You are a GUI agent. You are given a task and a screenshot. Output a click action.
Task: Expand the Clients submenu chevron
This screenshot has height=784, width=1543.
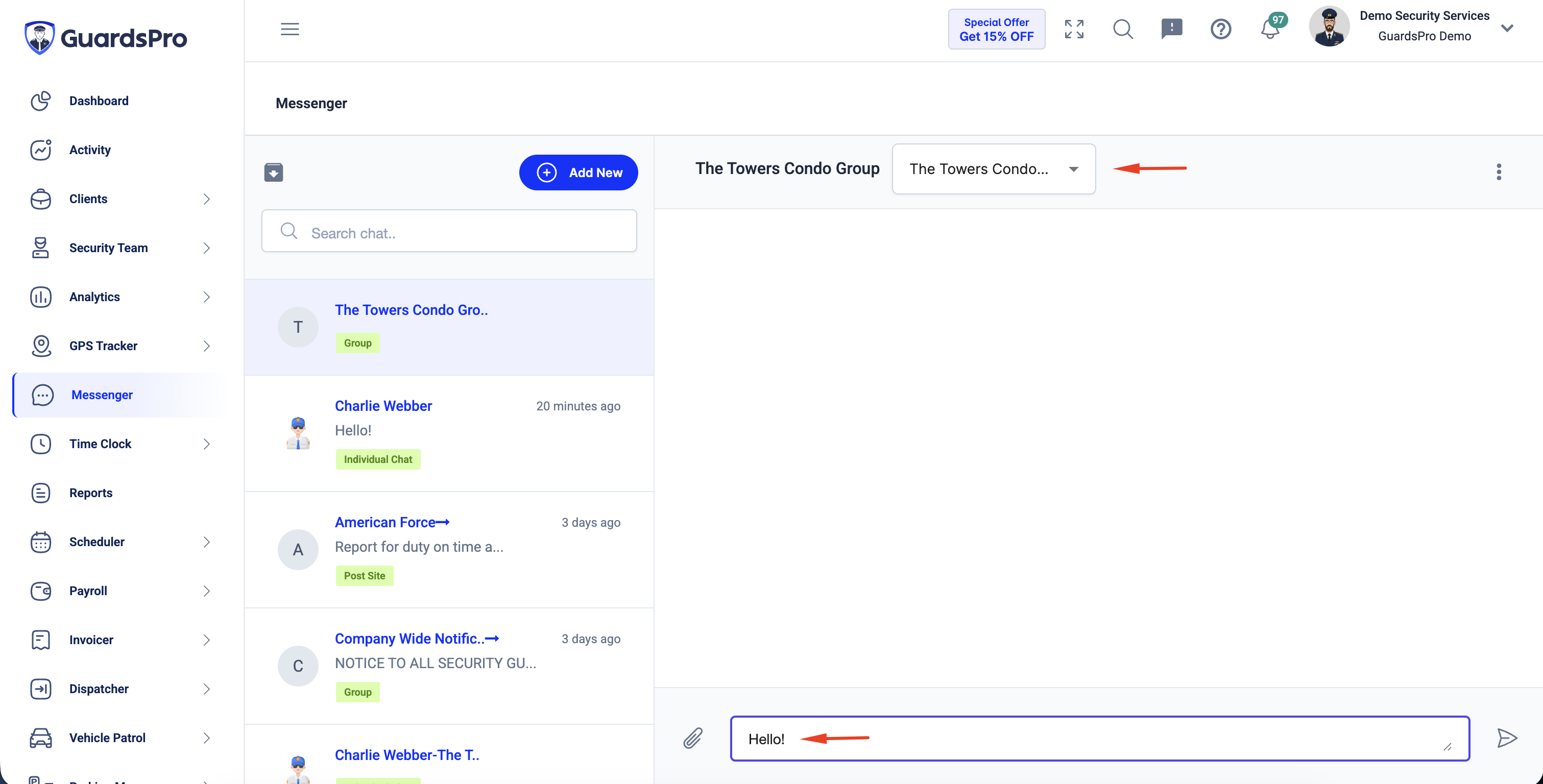tap(207, 199)
